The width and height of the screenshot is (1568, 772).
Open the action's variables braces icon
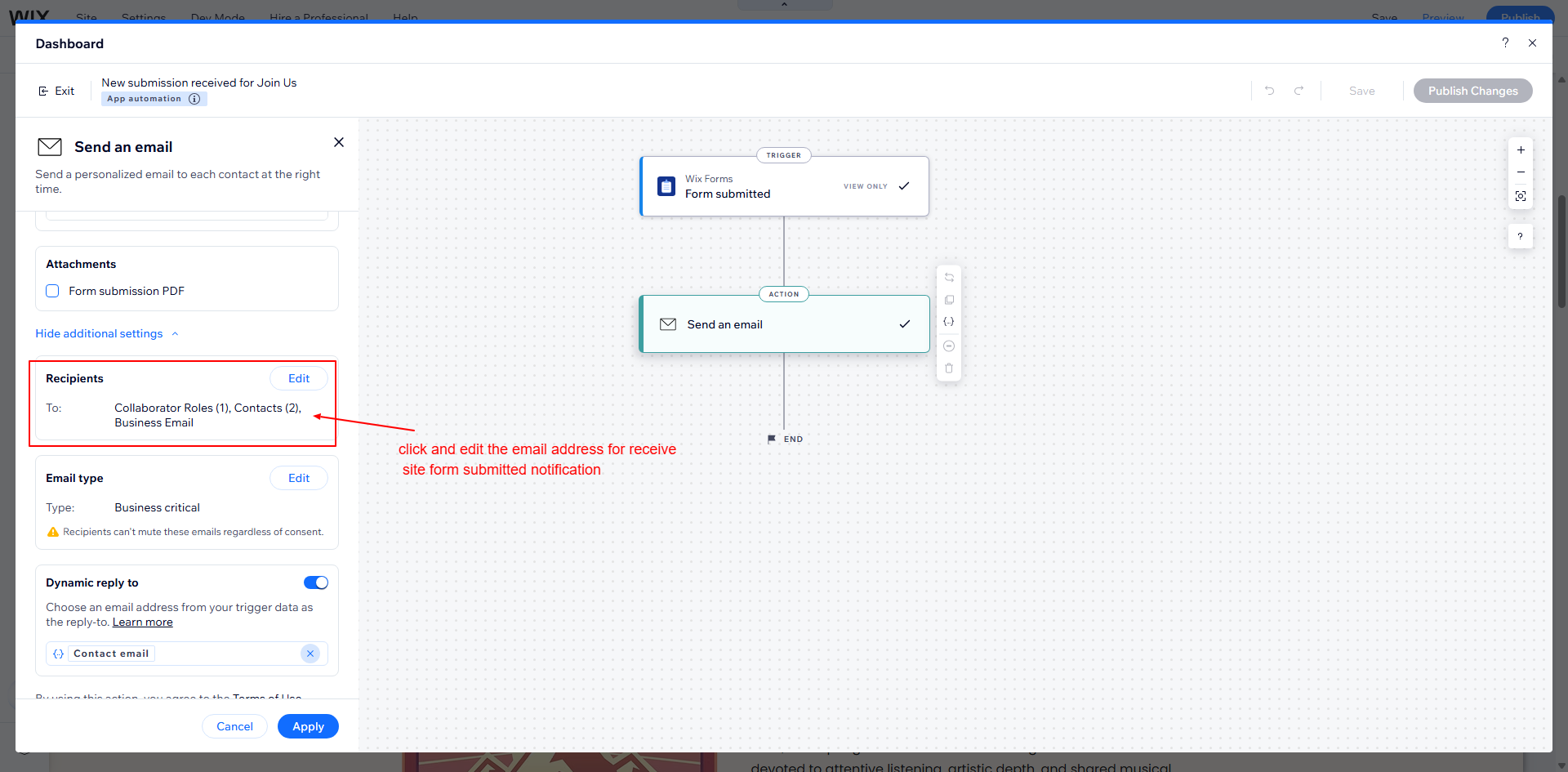(x=949, y=322)
